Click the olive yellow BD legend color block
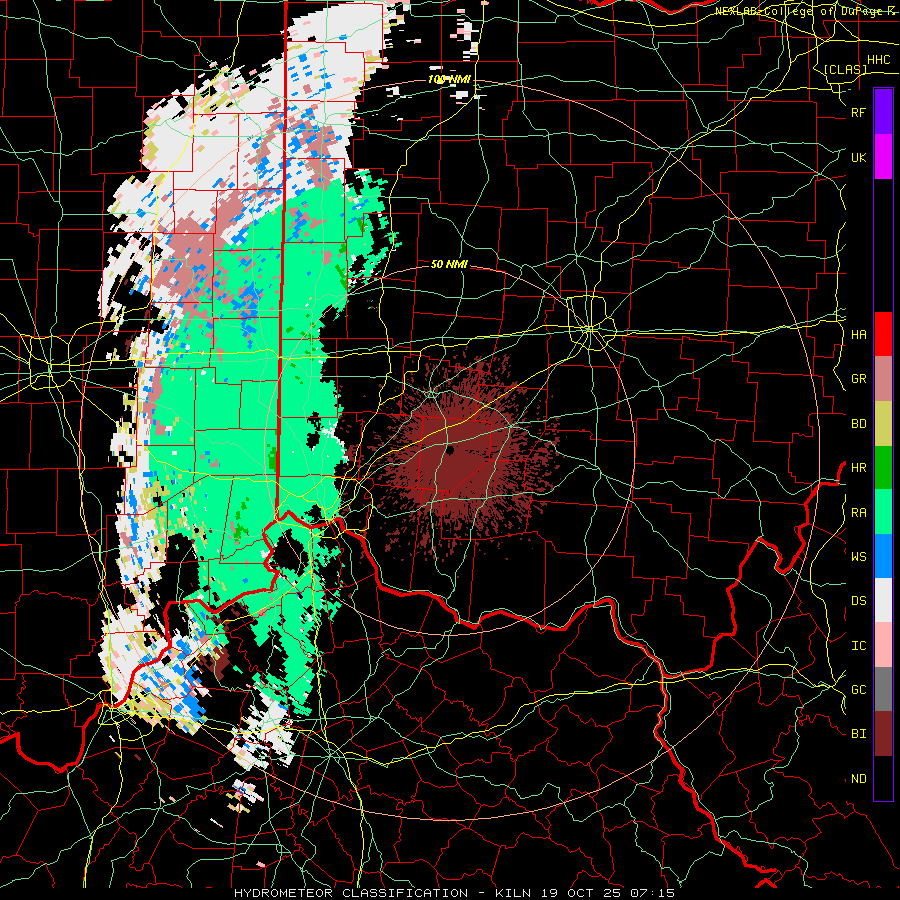 883,424
